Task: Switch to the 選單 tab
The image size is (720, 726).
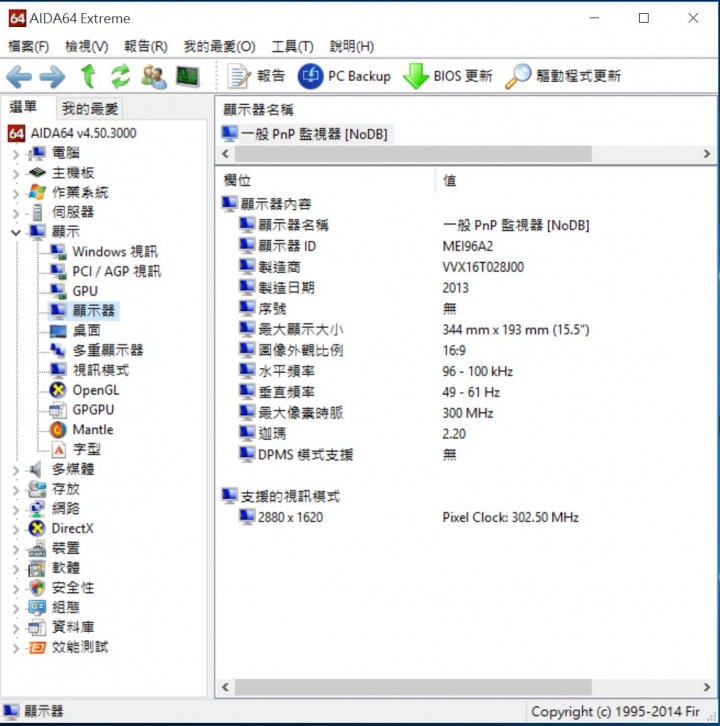Action: (24, 107)
